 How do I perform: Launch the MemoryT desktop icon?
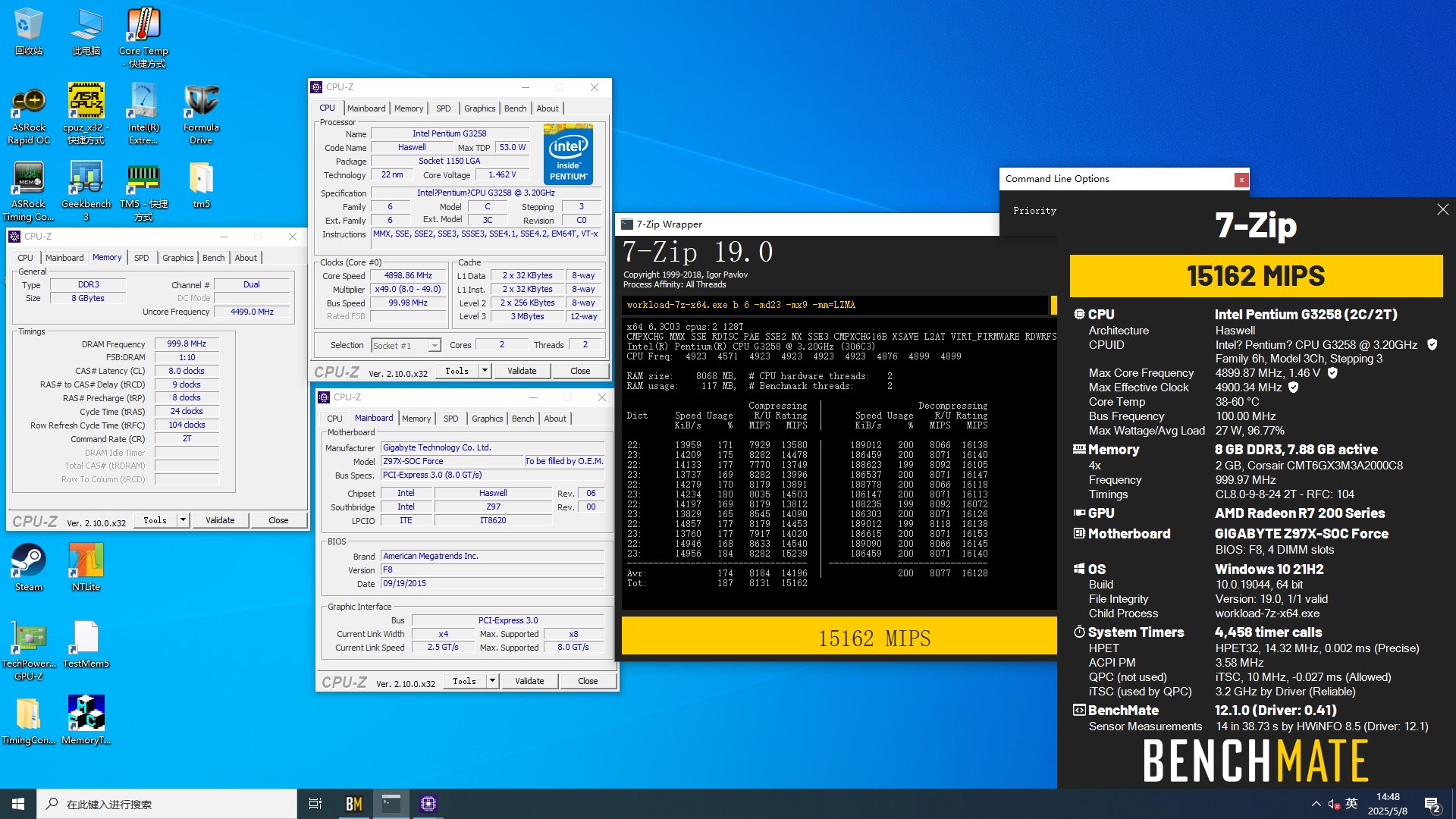point(86,720)
